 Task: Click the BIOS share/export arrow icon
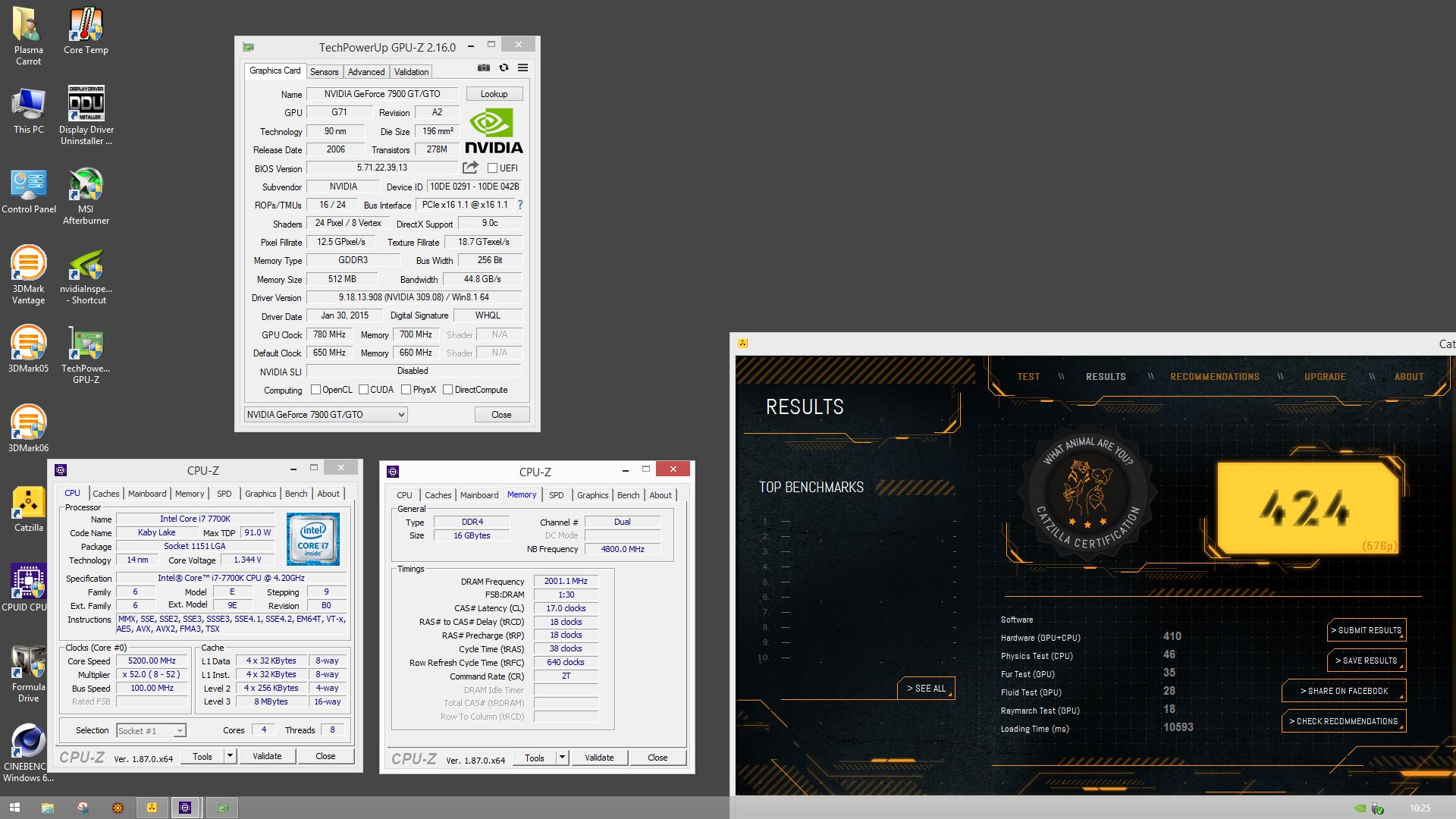pos(470,168)
